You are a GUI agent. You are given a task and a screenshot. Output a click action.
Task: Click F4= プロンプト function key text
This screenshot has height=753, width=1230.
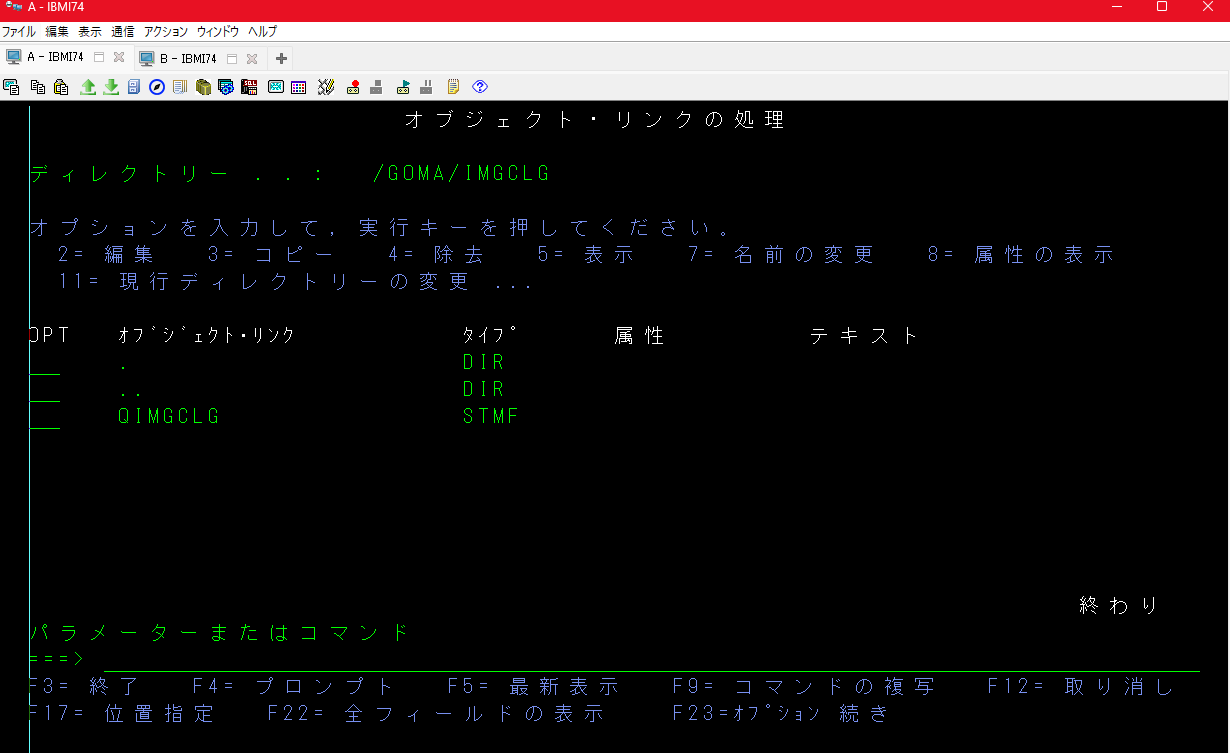(295, 687)
